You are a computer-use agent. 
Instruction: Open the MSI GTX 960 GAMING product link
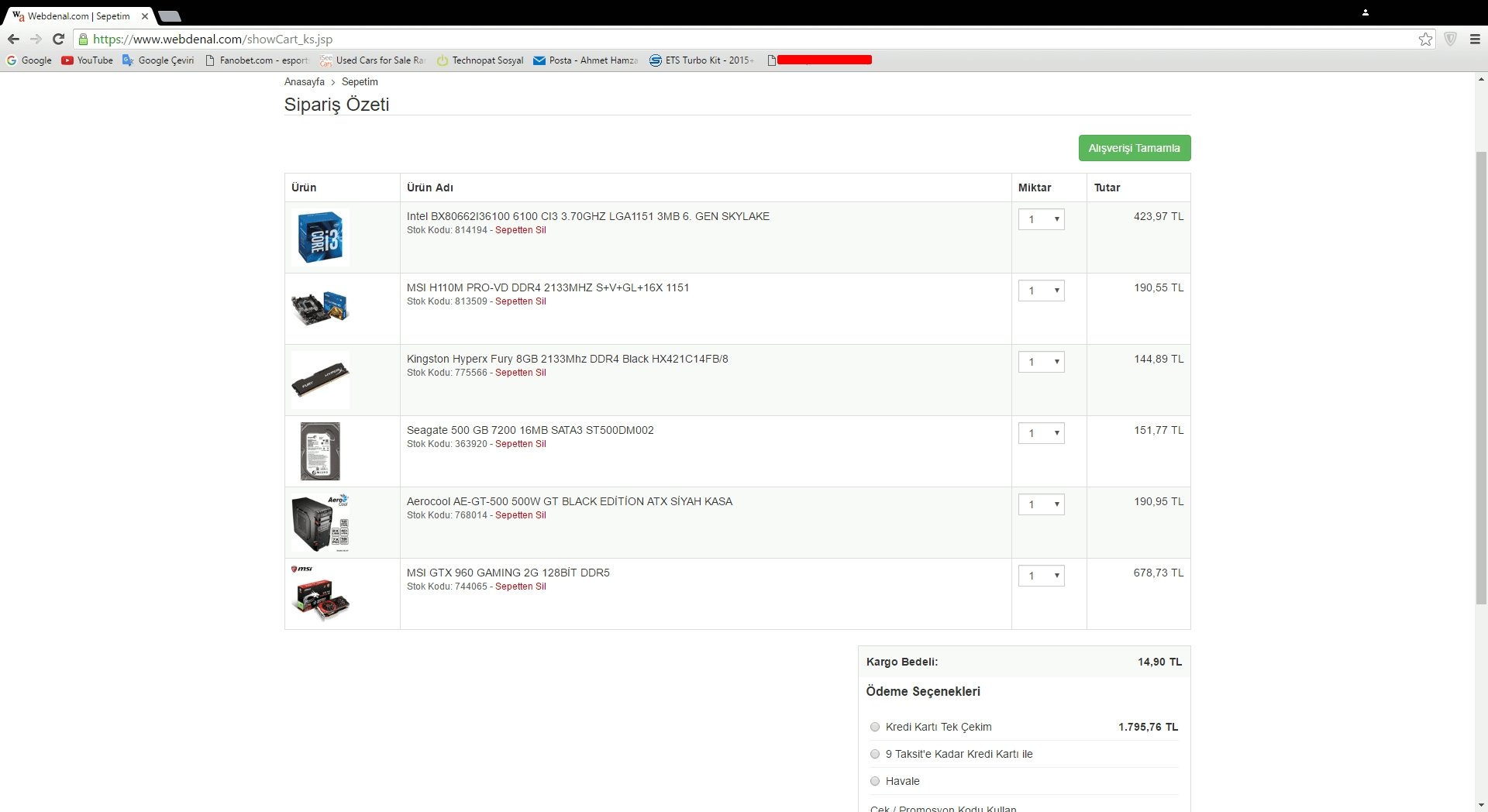pyautogui.click(x=508, y=573)
